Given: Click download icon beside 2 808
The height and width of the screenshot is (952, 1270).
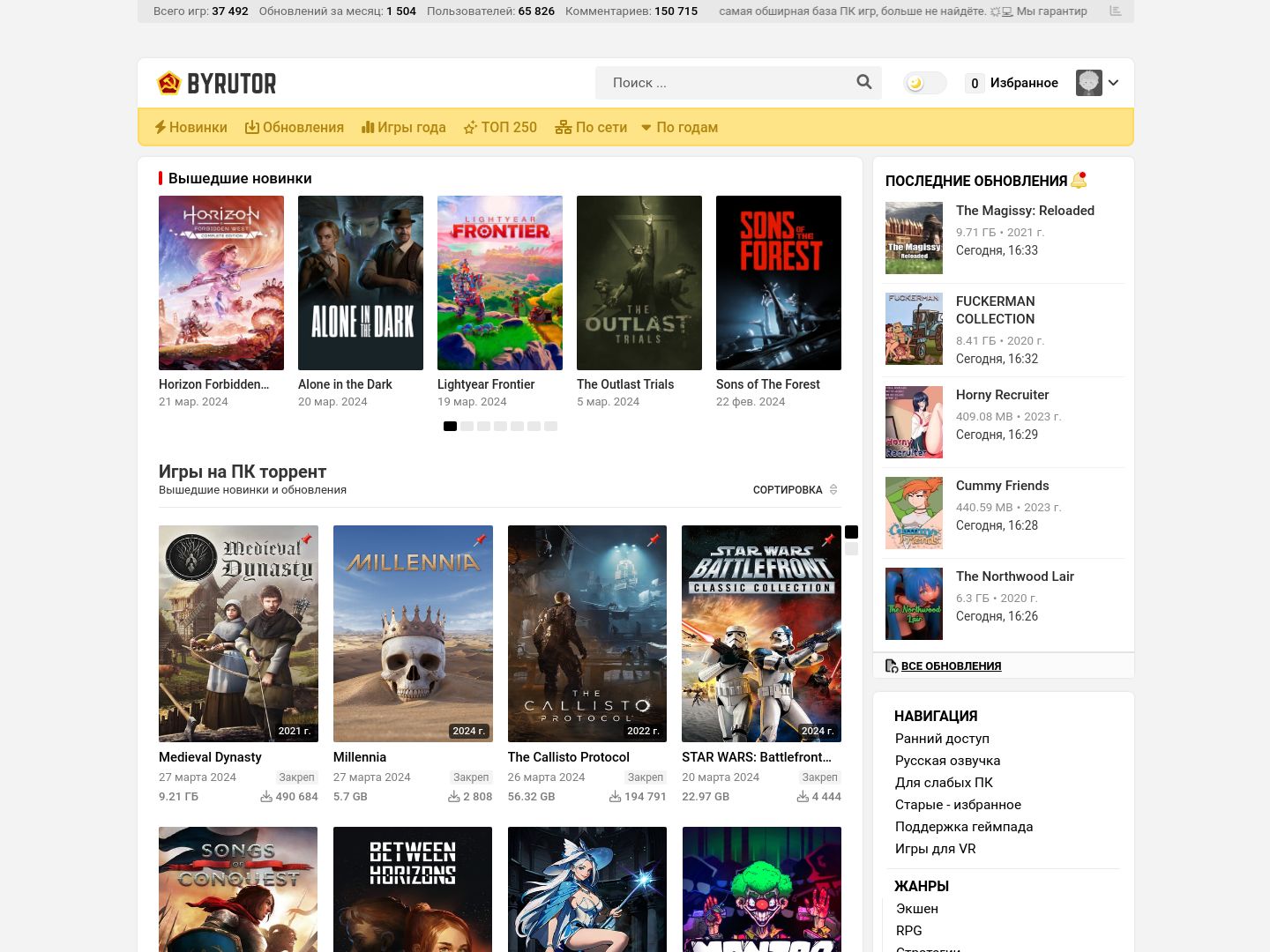Looking at the screenshot, I should (x=454, y=796).
